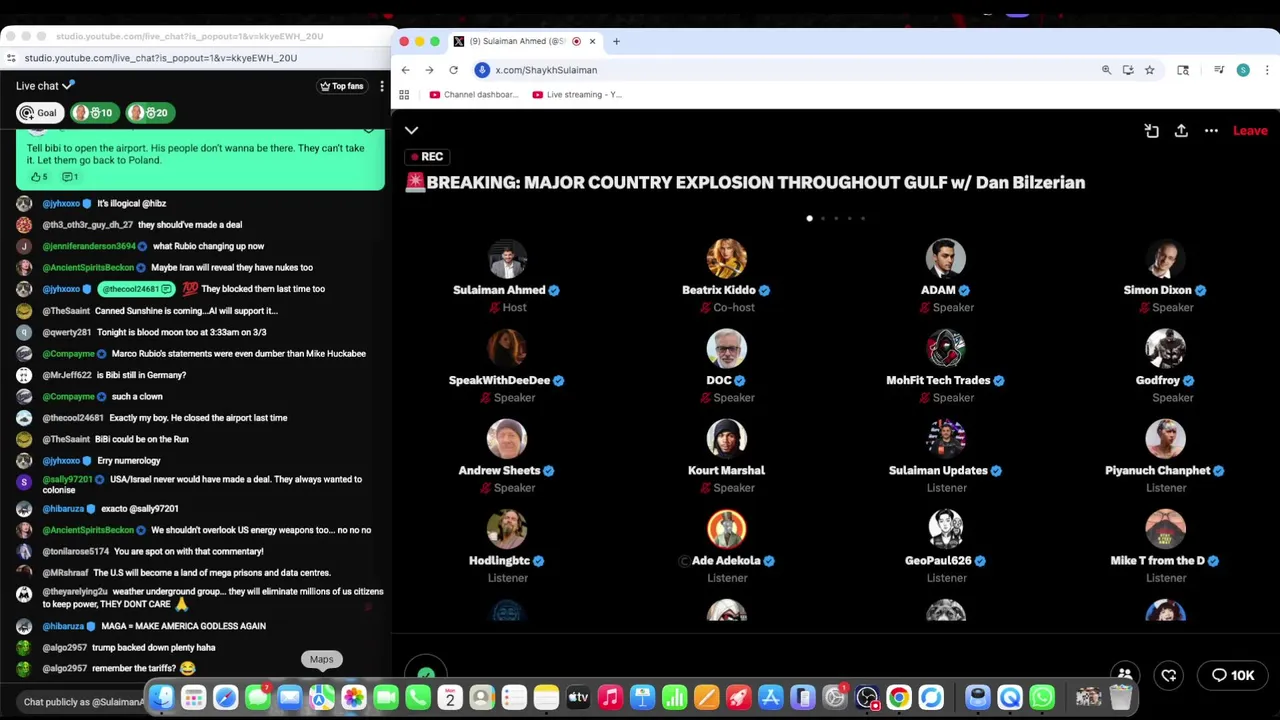This screenshot has width=1280, height=720.
Task: Open Maps from the Dock
Action: click(x=321, y=697)
